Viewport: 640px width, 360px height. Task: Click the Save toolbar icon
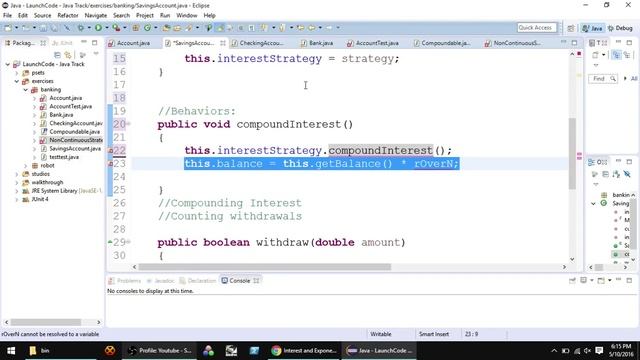point(42,28)
